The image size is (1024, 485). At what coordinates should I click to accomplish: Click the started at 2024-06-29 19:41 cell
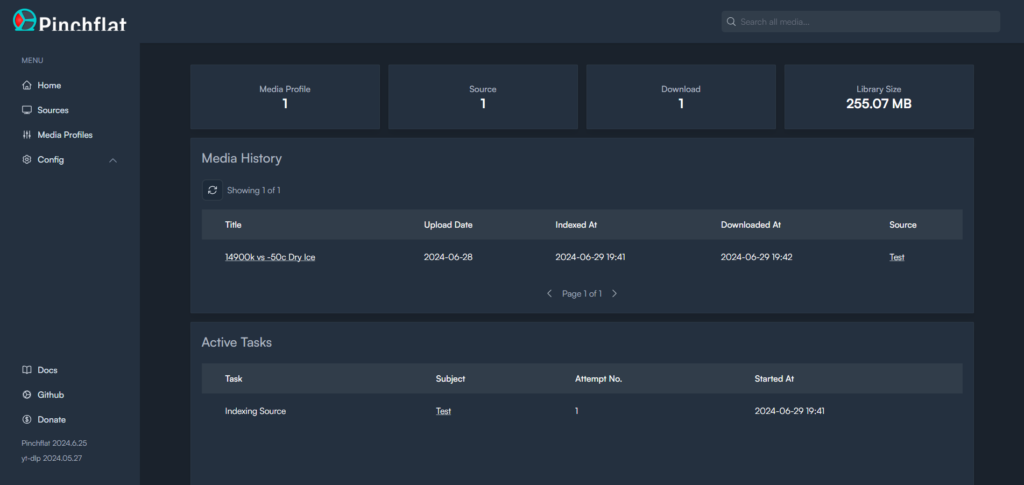point(790,411)
